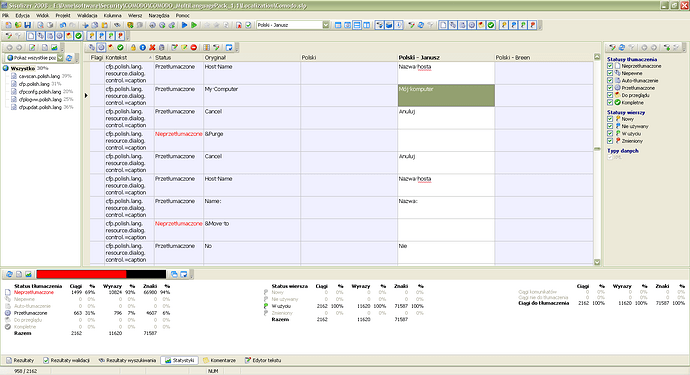Click the Status column header
690x375 pixels.
pyautogui.click(x=178, y=58)
